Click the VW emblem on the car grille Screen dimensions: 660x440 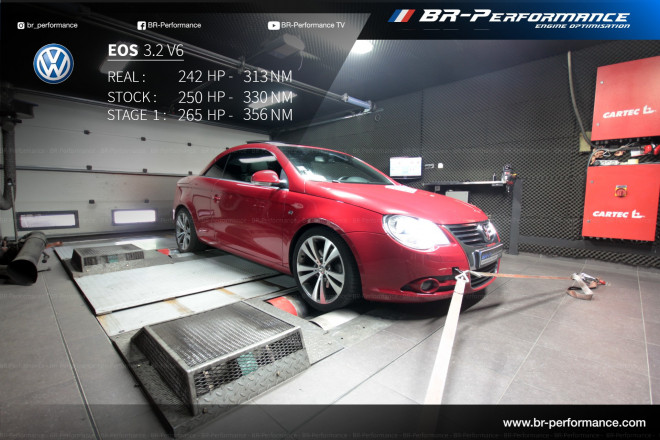pyautogui.click(x=487, y=232)
